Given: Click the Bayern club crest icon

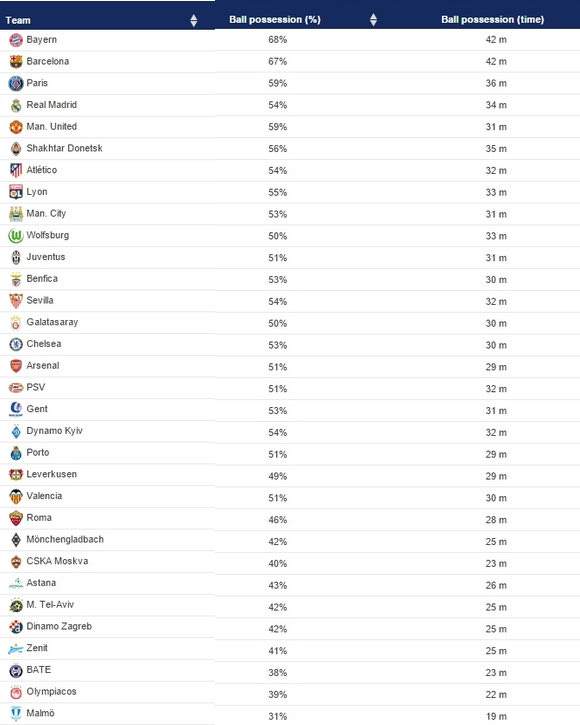Looking at the screenshot, I should (16, 40).
